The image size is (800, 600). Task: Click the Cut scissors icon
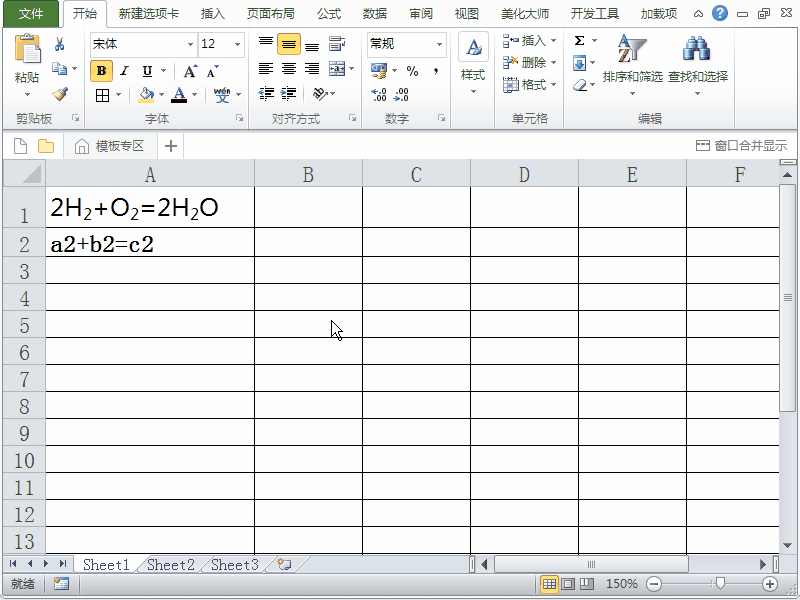click(60, 45)
